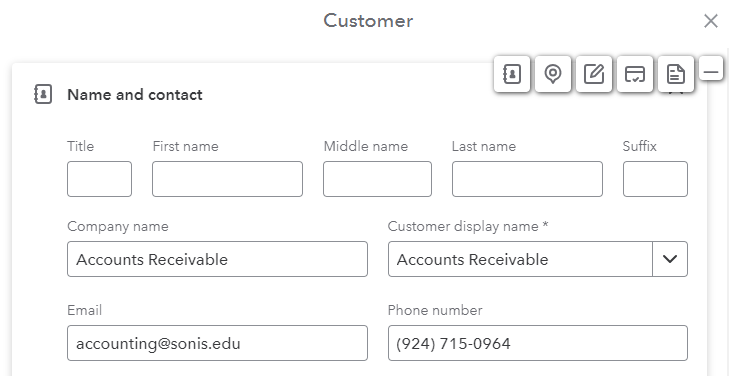Jump to Payments section card icon

pos(635,74)
